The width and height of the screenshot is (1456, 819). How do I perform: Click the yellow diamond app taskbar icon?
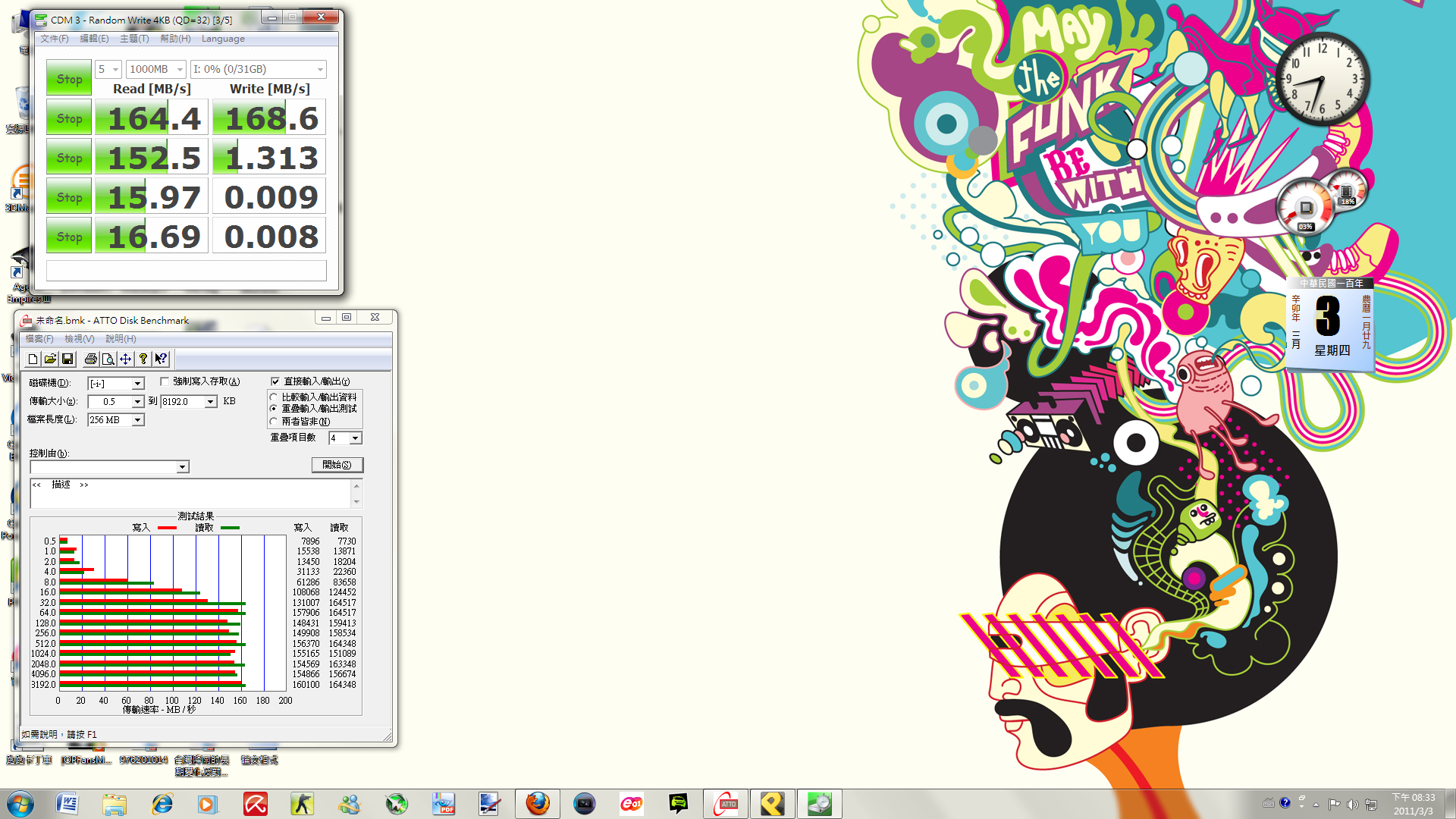(772, 804)
